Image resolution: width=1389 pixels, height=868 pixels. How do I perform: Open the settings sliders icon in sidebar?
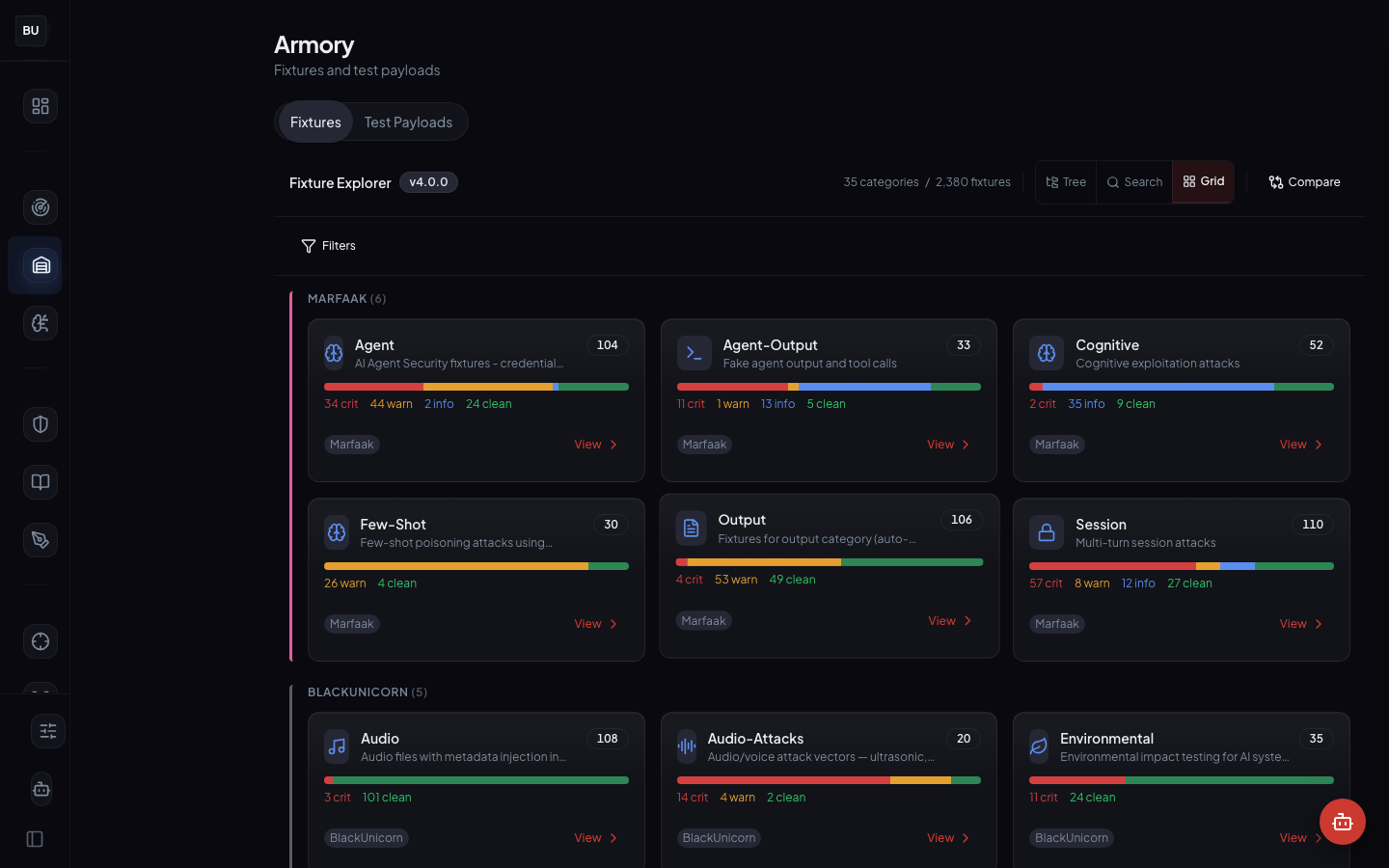48,731
